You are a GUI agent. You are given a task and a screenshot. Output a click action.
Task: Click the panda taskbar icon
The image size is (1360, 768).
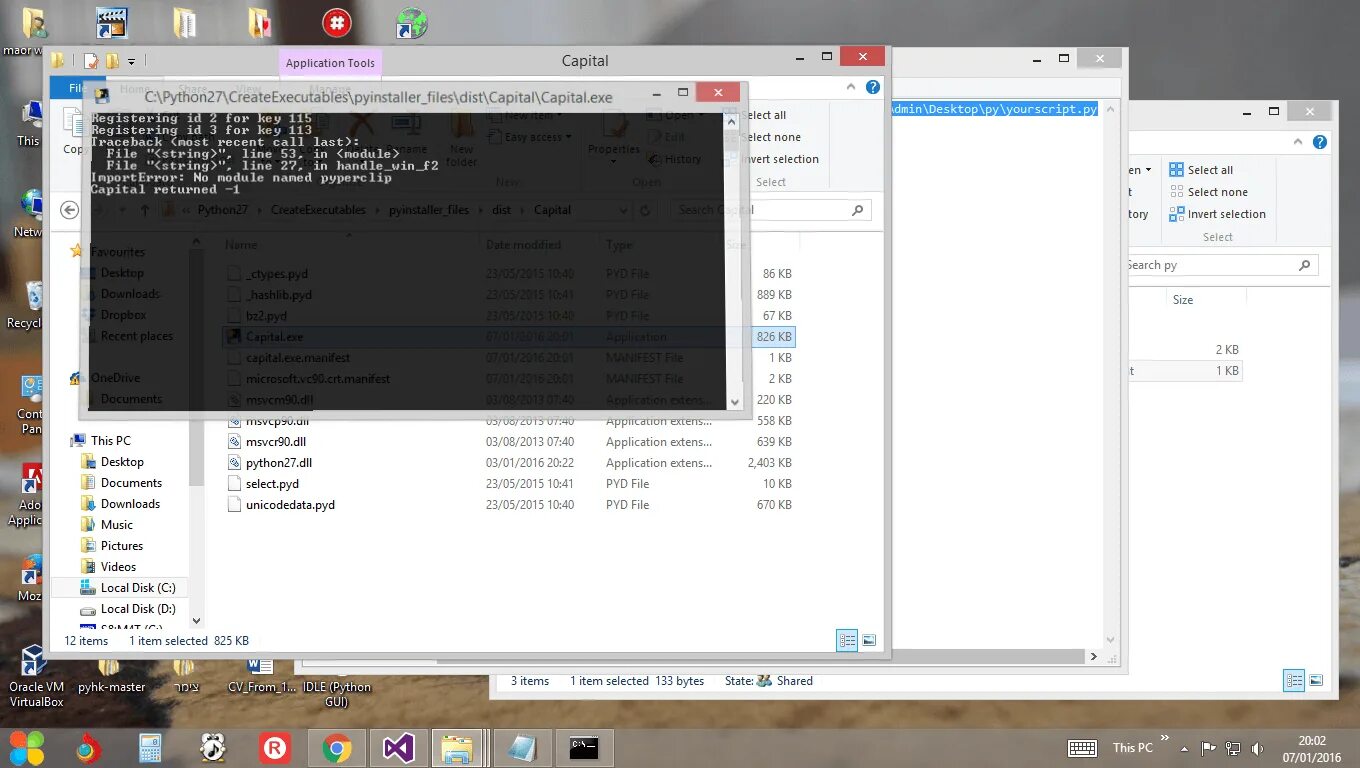coord(212,748)
